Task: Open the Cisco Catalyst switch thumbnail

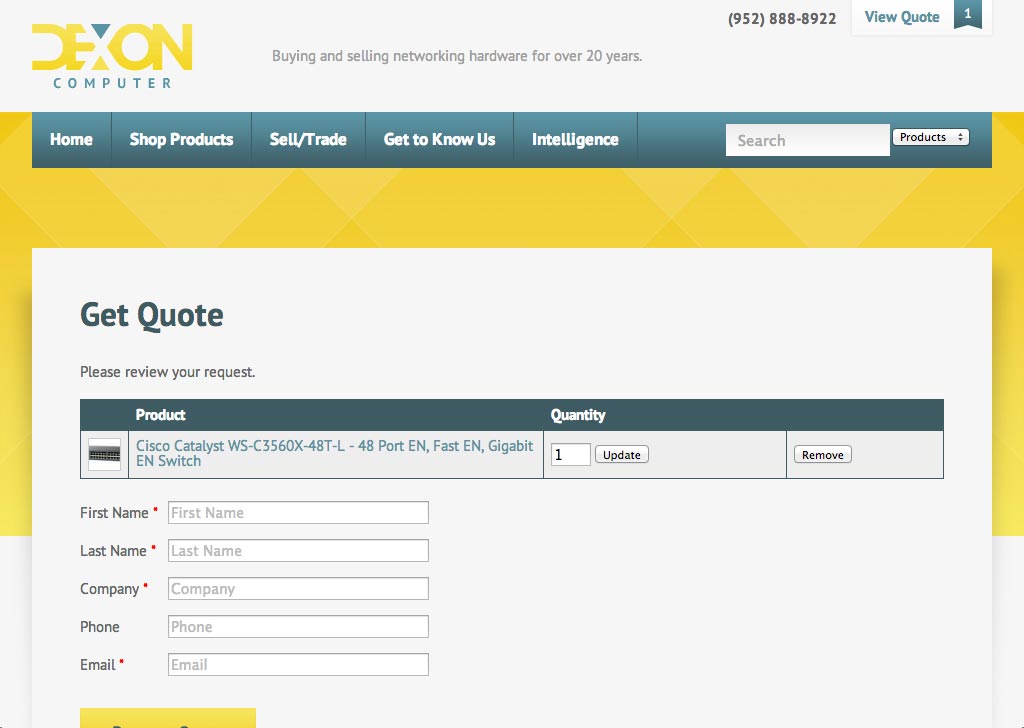Action: tap(104, 454)
